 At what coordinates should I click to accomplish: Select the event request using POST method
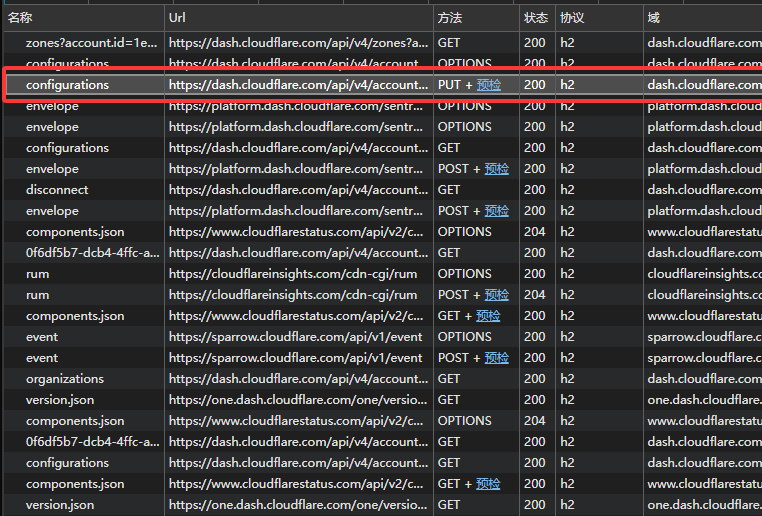42,358
